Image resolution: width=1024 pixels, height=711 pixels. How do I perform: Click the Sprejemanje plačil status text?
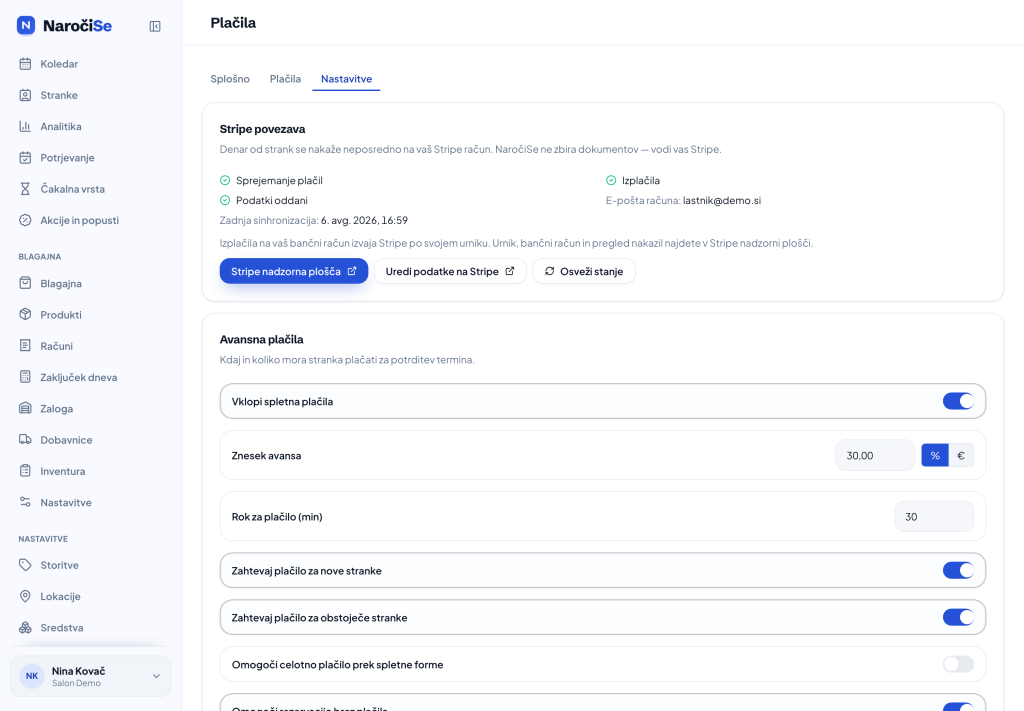[x=279, y=180]
